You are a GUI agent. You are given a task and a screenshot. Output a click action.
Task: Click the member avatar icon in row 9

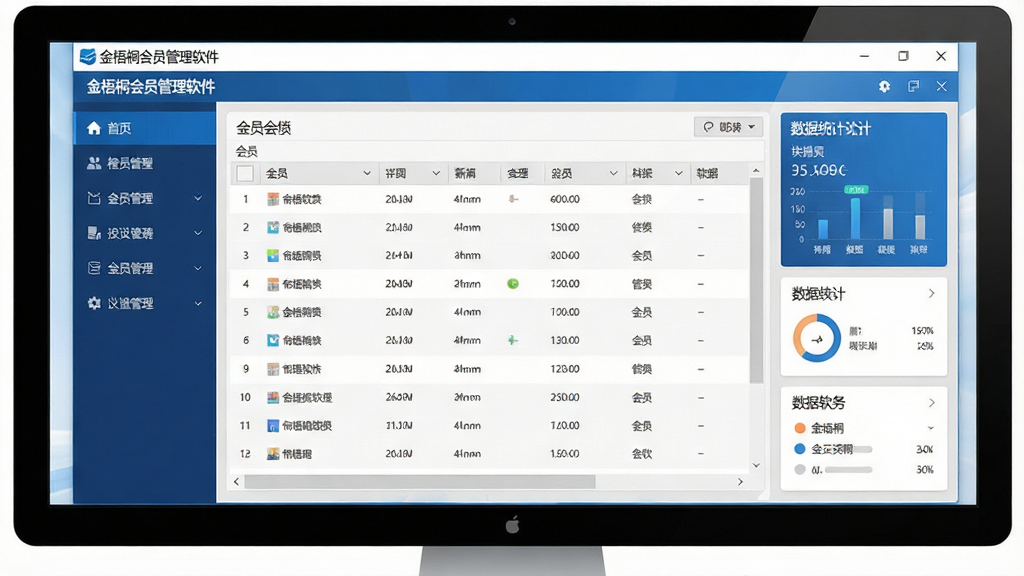[273, 369]
